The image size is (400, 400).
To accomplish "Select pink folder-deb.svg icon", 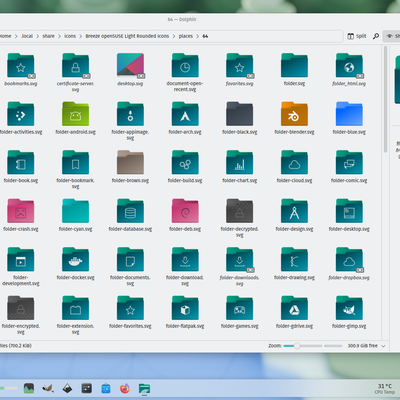I will [185, 211].
